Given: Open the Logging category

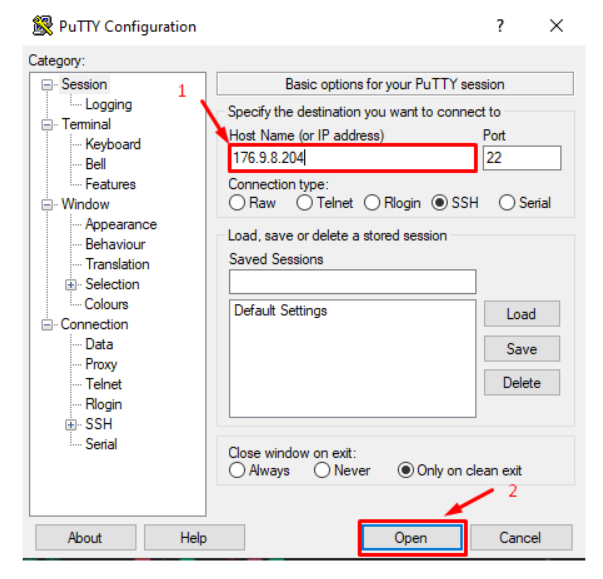Looking at the screenshot, I should [x=108, y=105].
